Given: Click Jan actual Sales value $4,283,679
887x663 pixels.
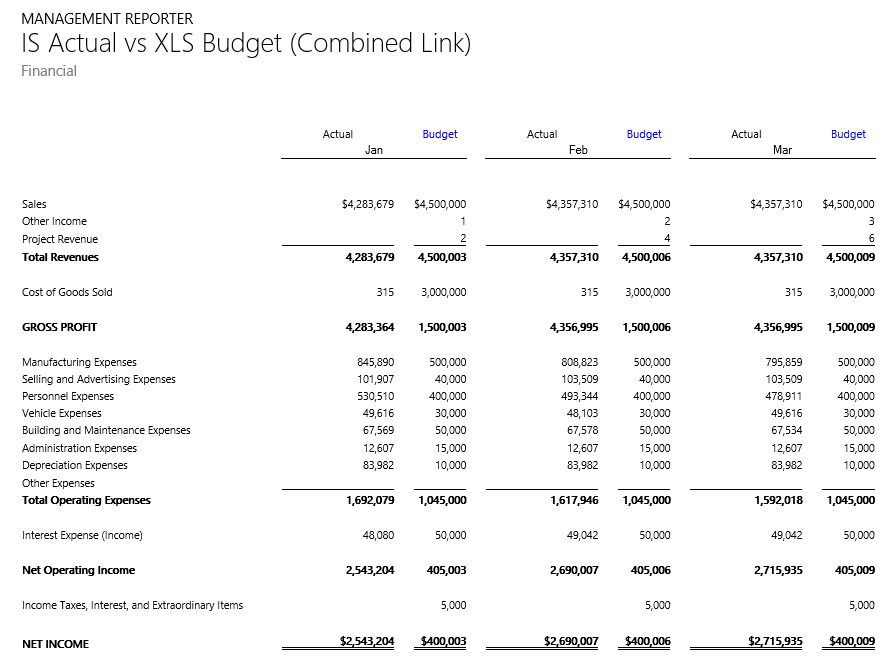Looking at the screenshot, I should [x=367, y=204].
